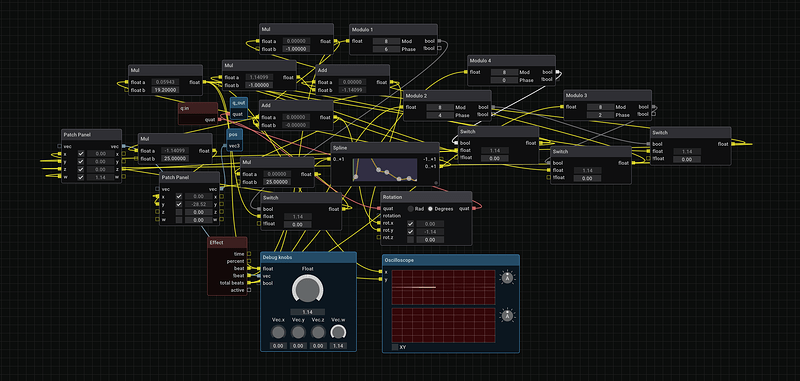The height and width of the screenshot is (381, 800).
Task: Select the q:in node title
Action: click(x=185, y=108)
